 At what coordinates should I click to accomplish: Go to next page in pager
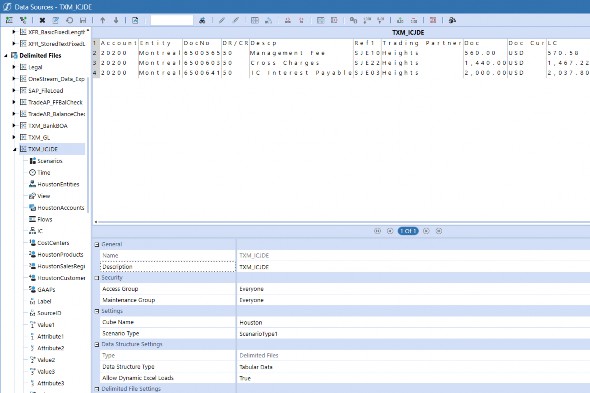pos(426,231)
